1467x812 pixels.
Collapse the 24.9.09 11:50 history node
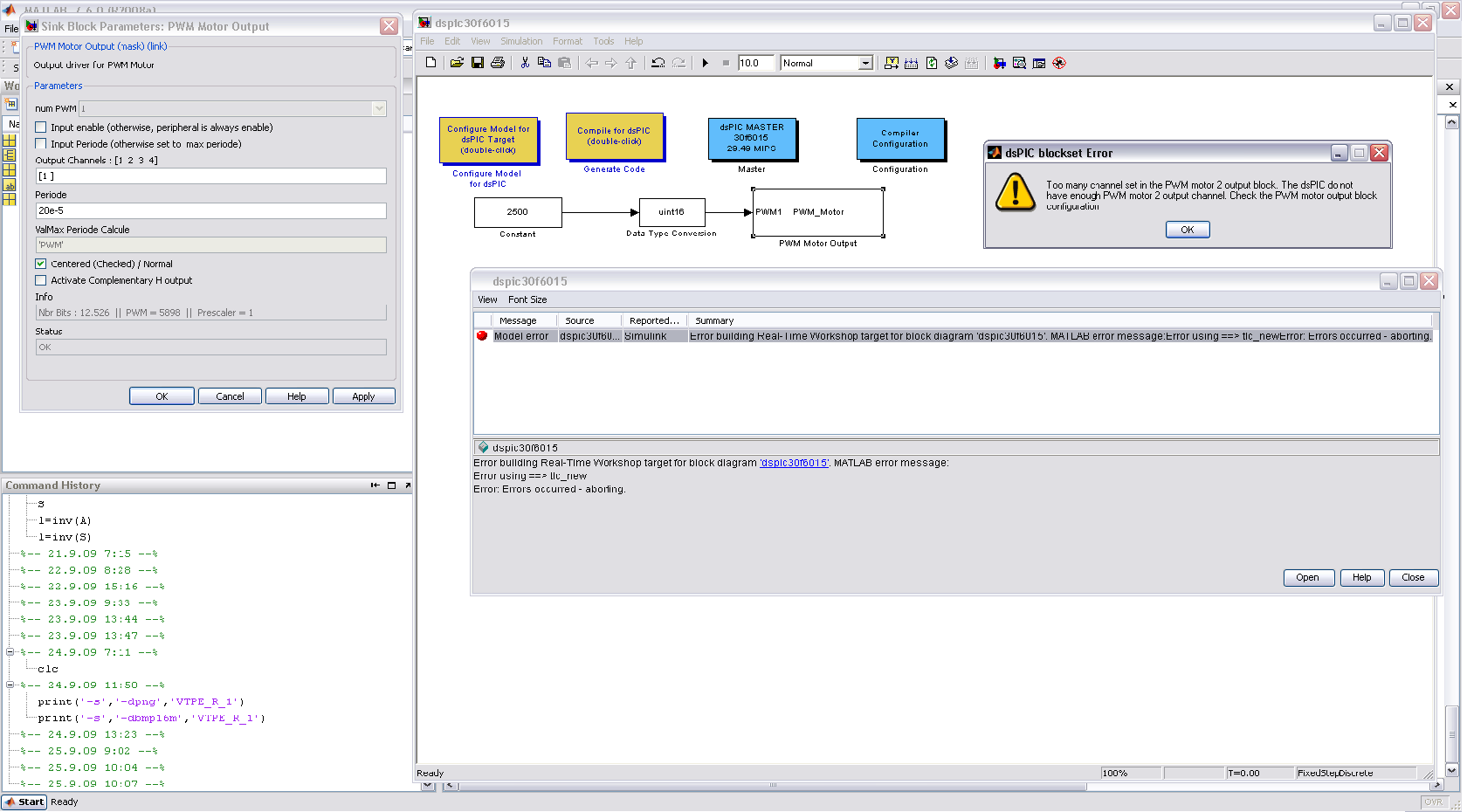coord(10,685)
